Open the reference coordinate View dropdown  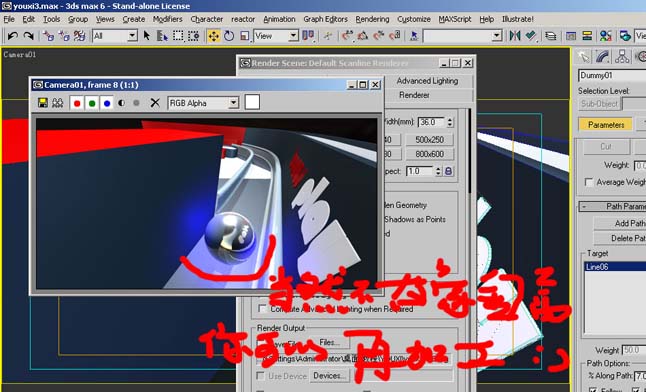[x=293, y=36]
